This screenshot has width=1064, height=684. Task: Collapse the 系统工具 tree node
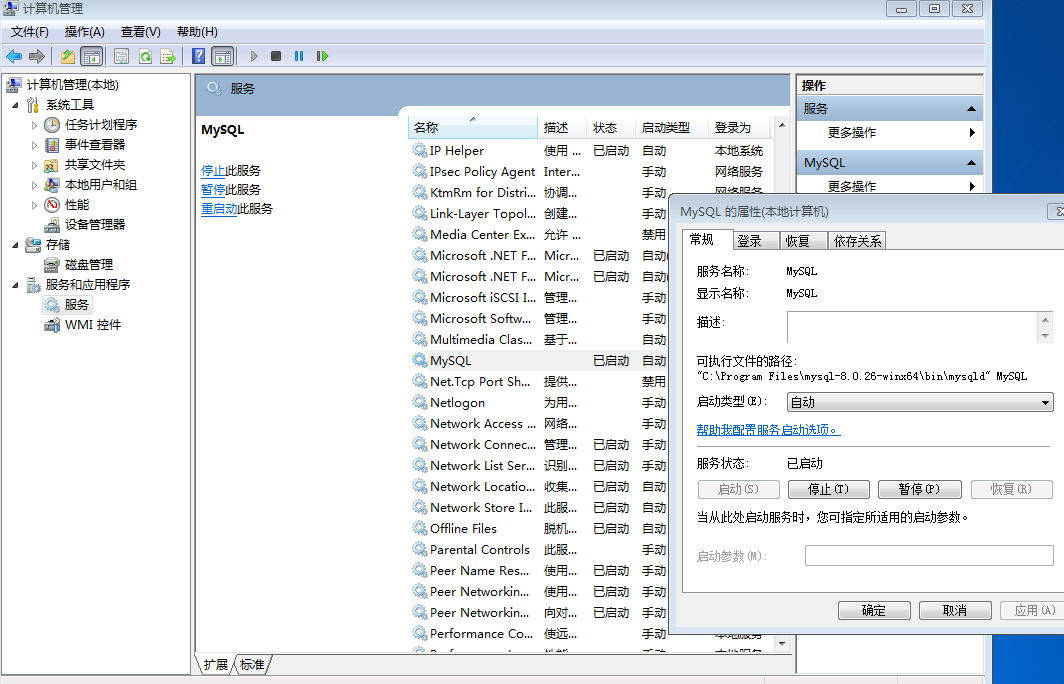coord(15,105)
